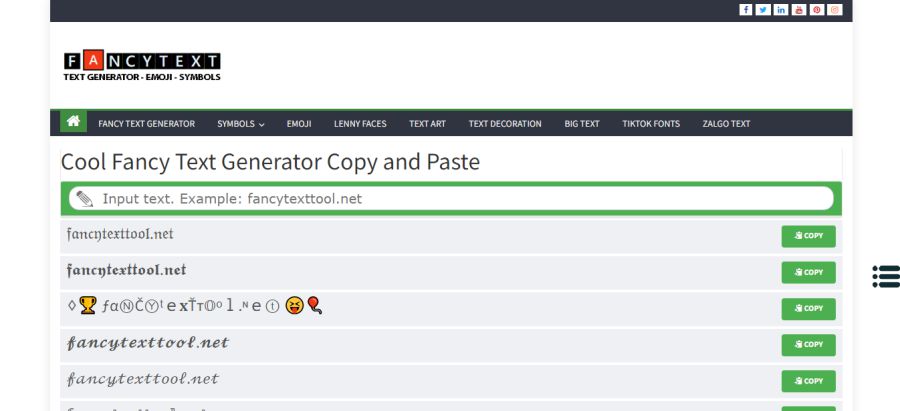Open the Big Text menu item
This screenshot has width=900, height=411.
click(581, 123)
